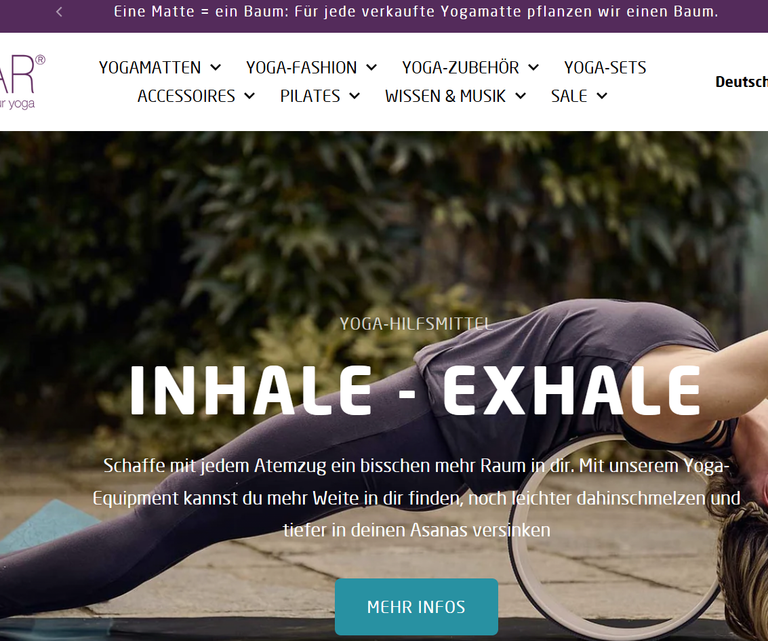Open the Deutsch language selector
The width and height of the screenshot is (768, 641).
742,82
